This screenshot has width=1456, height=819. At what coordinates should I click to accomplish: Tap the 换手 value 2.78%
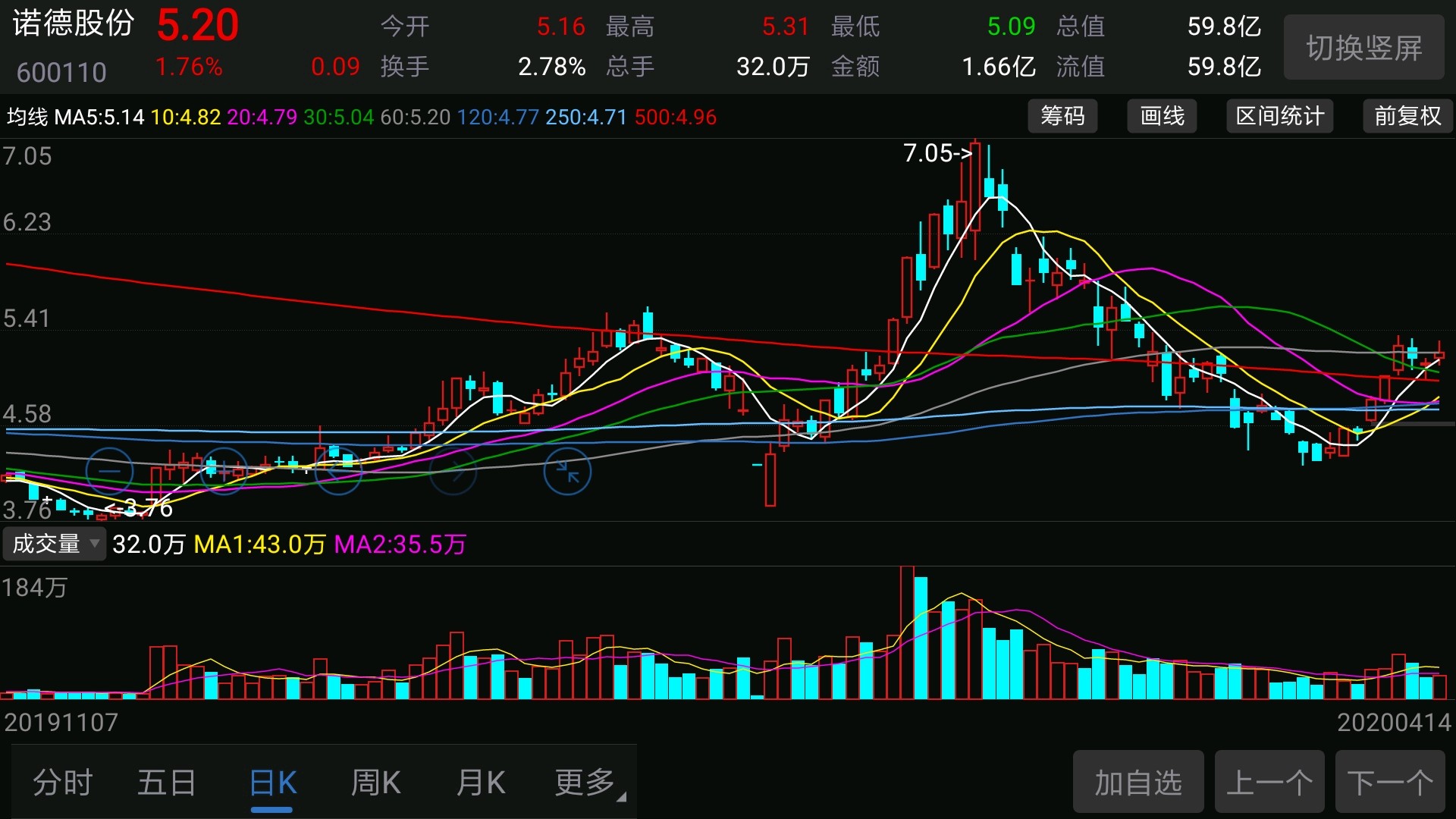(552, 67)
